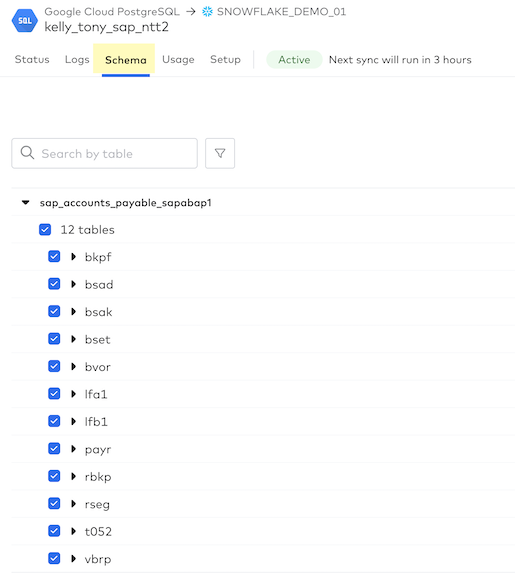Click the Google Cloud PostgreSQL source label
The height and width of the screenshot is (575, 515).
click(112, 12)
